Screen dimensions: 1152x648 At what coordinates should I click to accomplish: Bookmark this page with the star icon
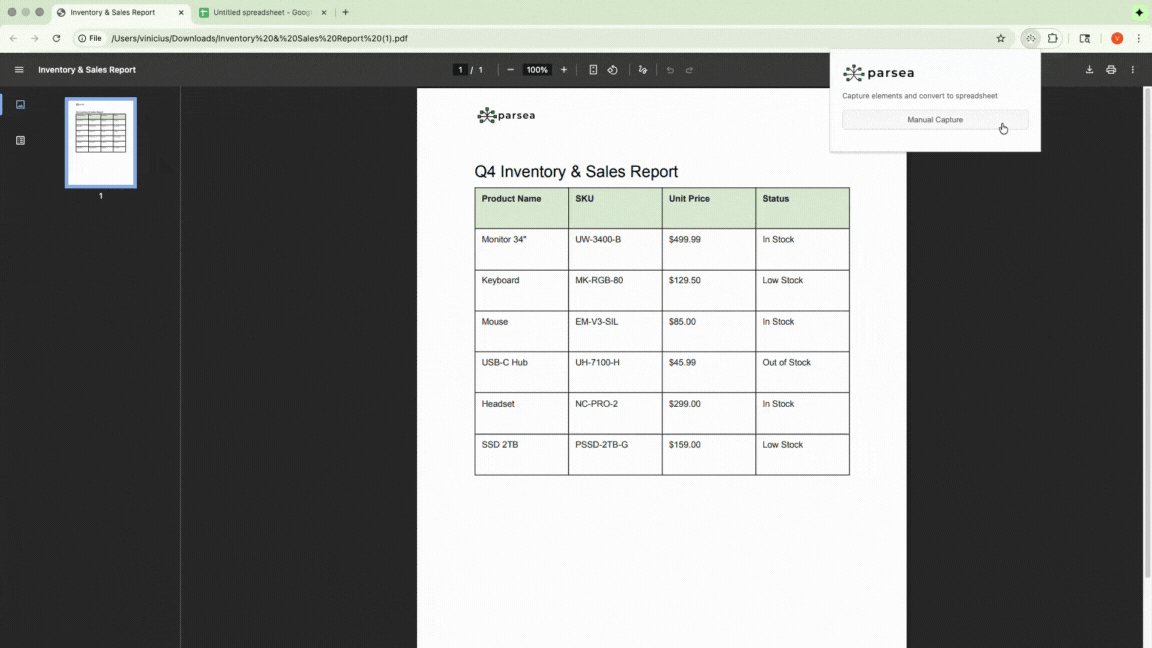[1000, 38]
